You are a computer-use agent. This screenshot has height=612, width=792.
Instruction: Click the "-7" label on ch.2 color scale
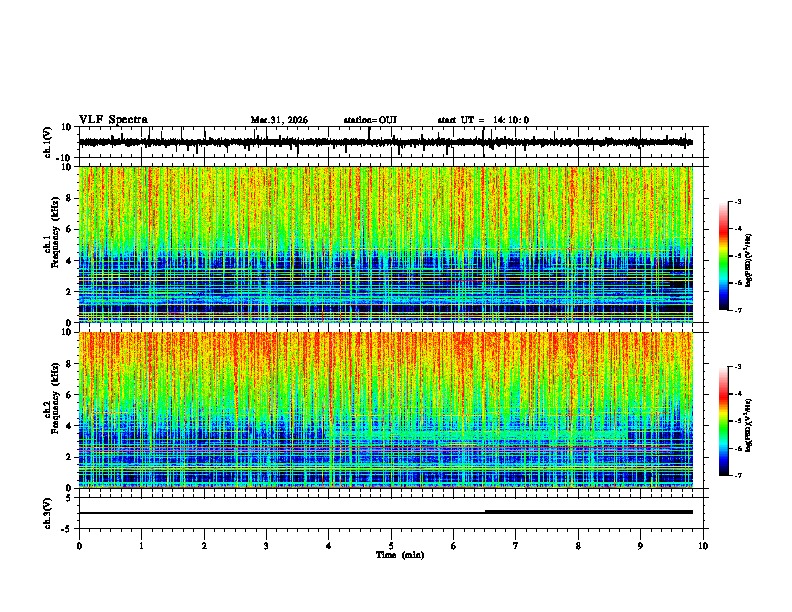tap(737, 475)
